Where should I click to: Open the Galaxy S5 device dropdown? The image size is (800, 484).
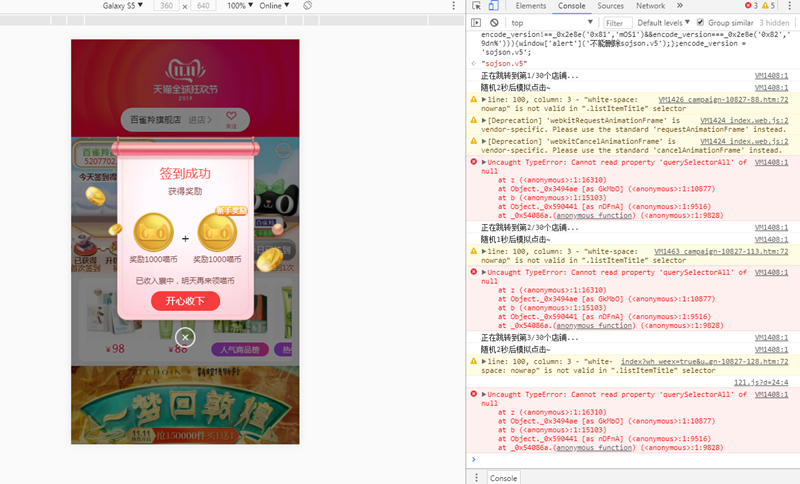(124, 6)
